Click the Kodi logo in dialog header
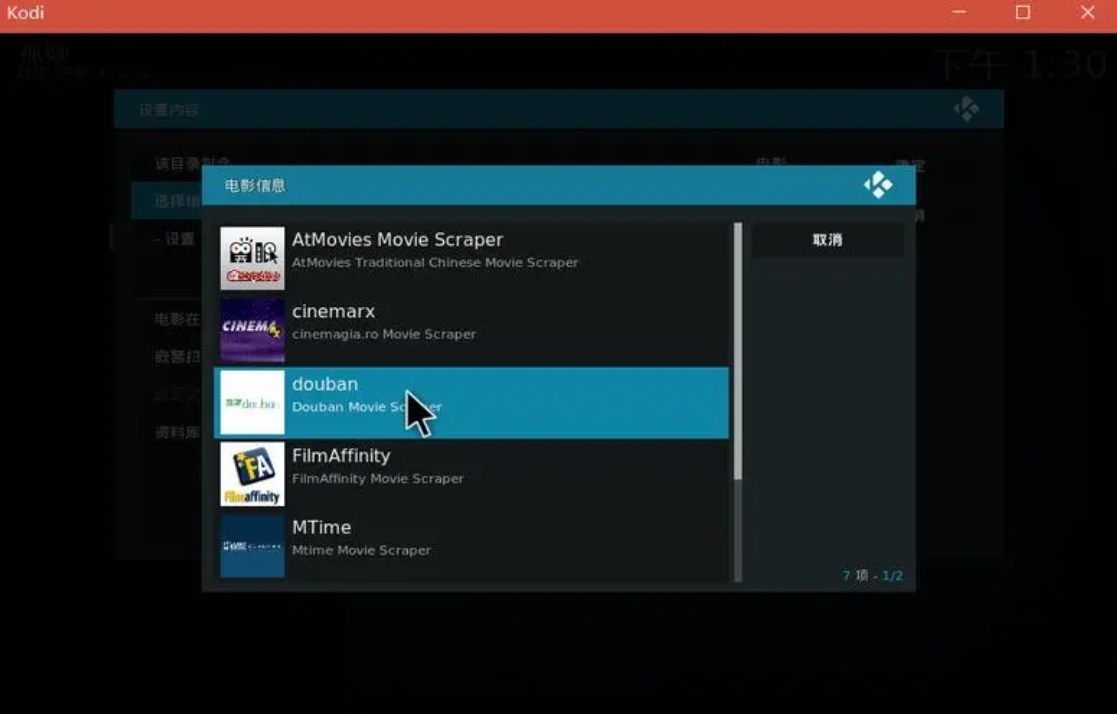1117x714 pixels. click(x=878, y=185)
